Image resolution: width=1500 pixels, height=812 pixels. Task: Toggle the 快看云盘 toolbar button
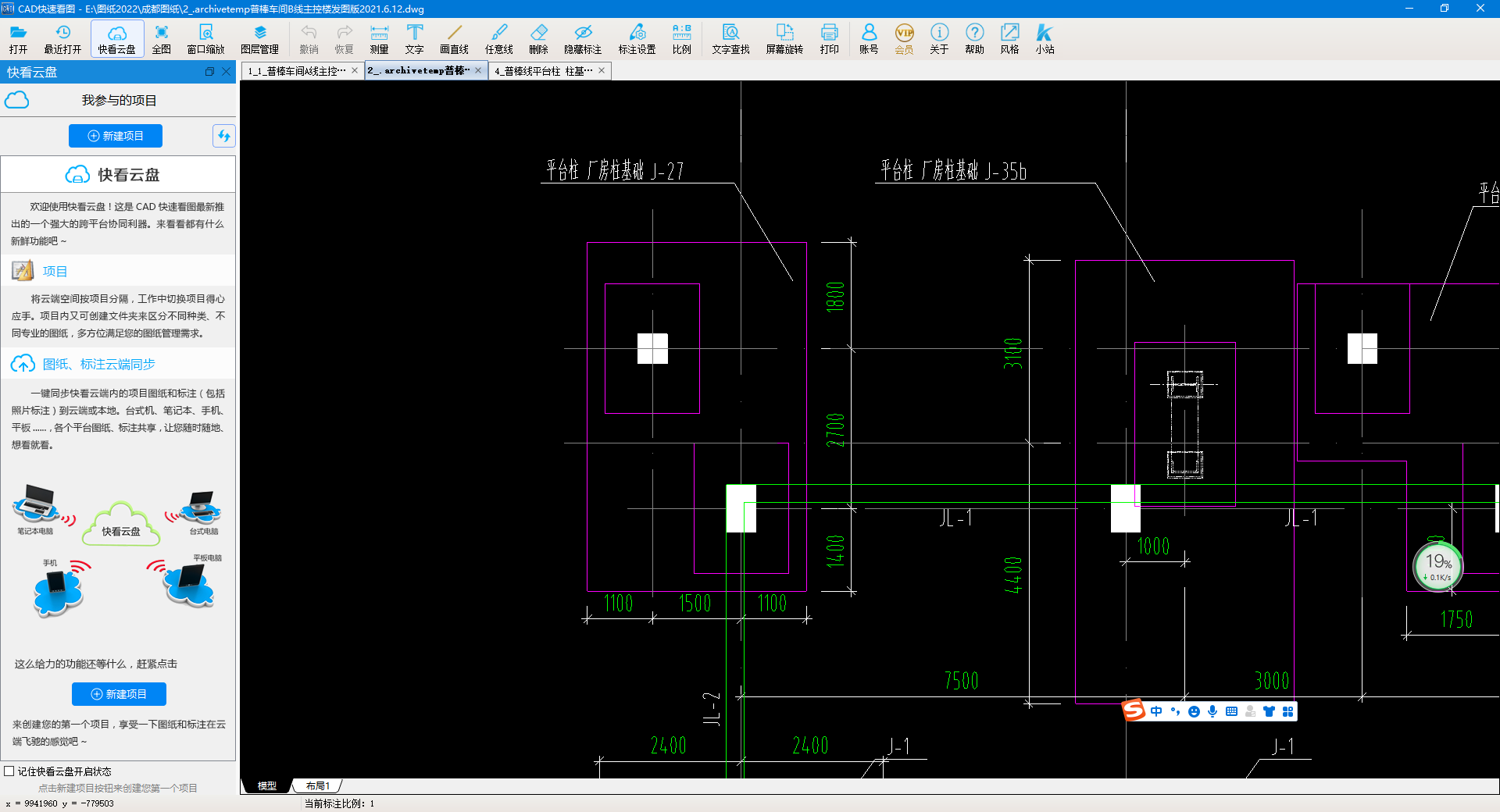tap(117, 39)
